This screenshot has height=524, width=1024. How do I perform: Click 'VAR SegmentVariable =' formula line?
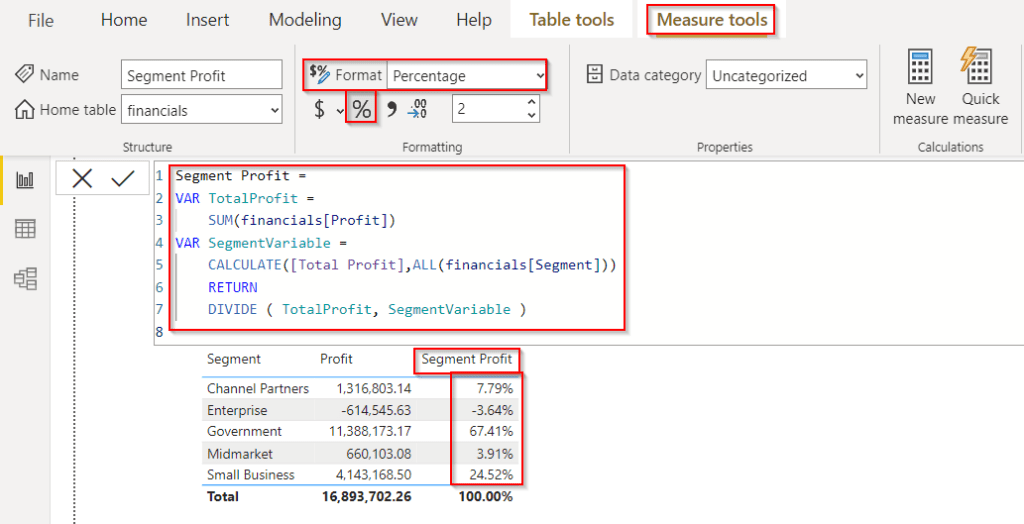coord(261,242)
